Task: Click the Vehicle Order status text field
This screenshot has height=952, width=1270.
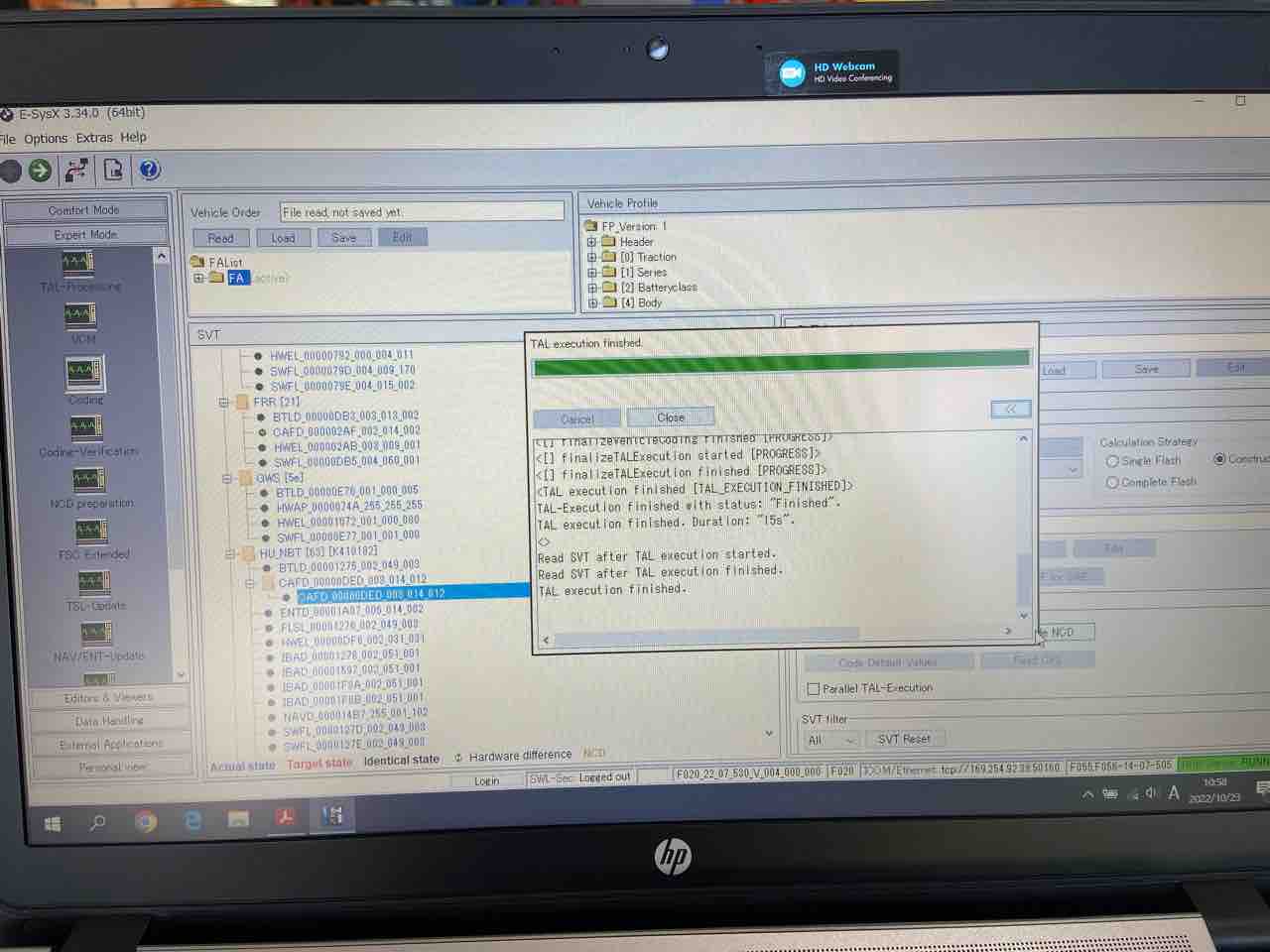Action: 421,212
